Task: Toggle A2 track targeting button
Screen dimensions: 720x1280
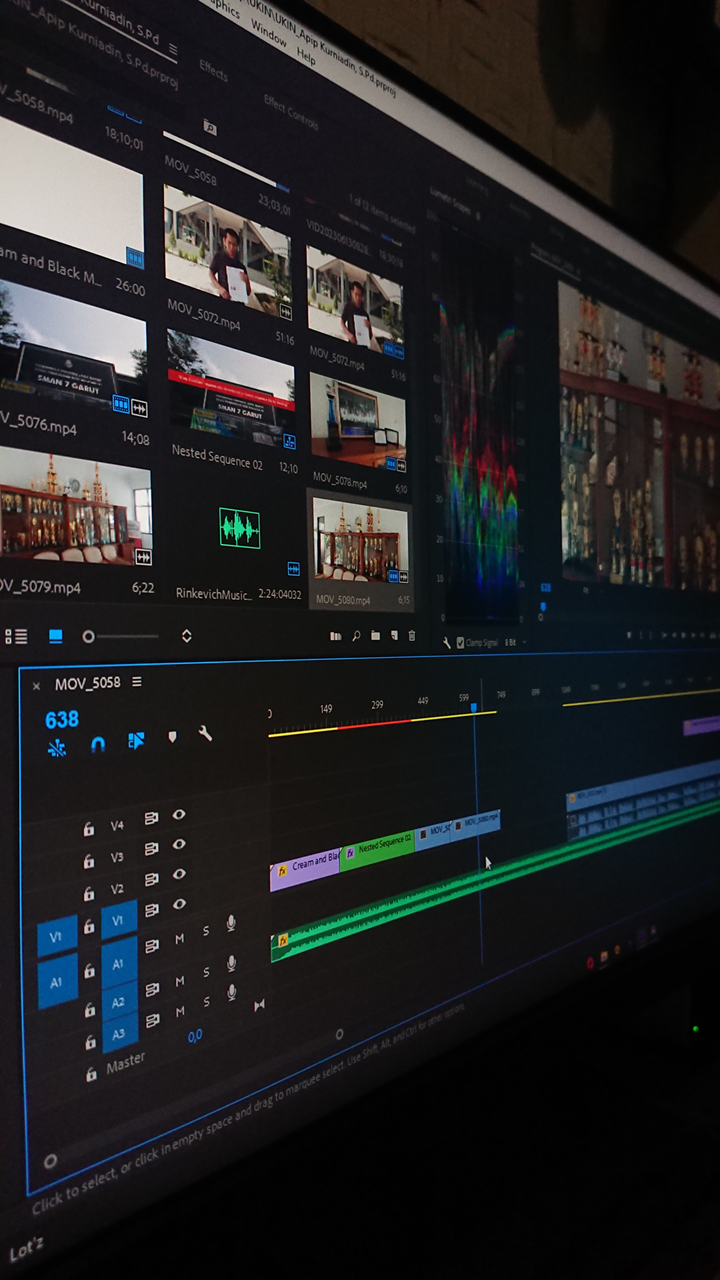Action: (x=119, y=1001)
